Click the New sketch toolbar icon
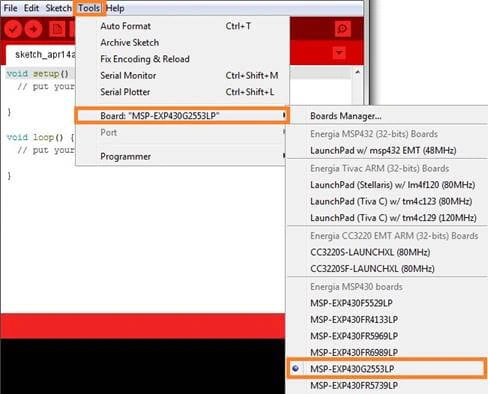Screen dimensions: 488x394 (57, 29)
